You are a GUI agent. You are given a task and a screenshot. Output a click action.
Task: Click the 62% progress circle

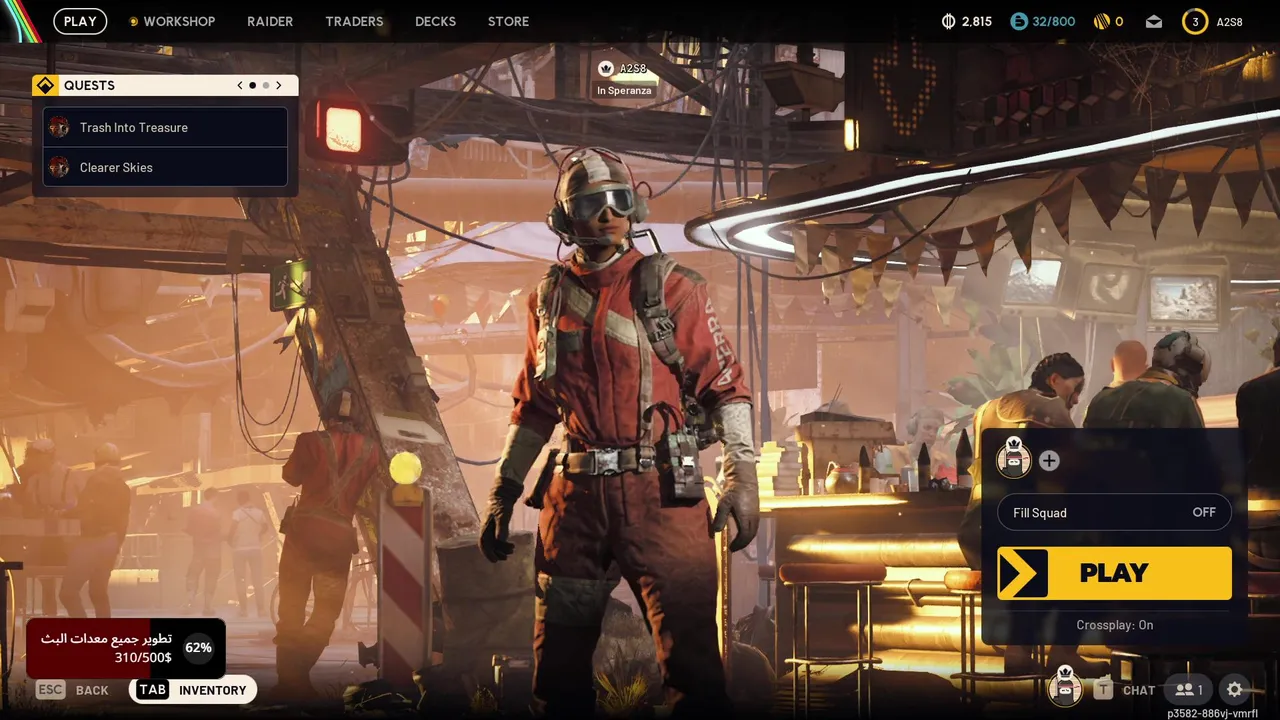pos(198,648)
